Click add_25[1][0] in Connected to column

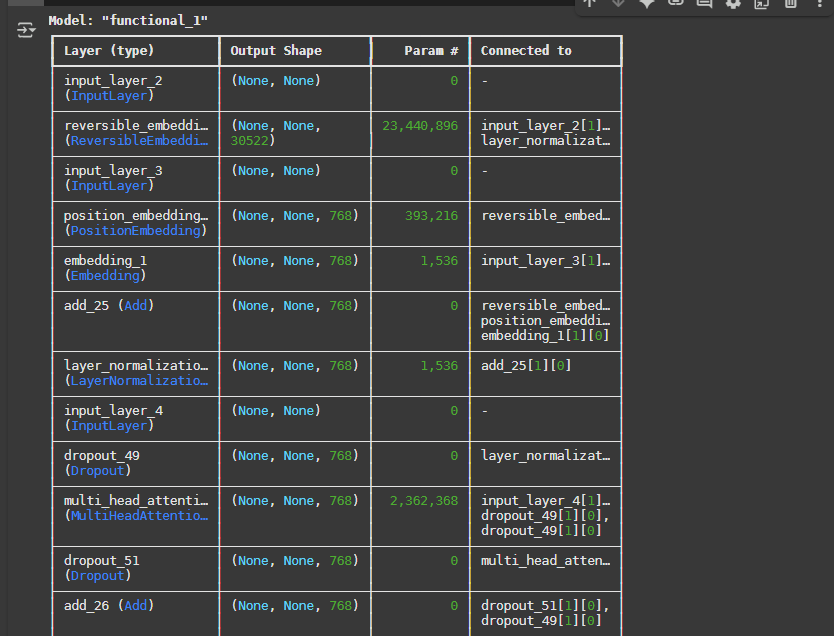coord(526,366)
